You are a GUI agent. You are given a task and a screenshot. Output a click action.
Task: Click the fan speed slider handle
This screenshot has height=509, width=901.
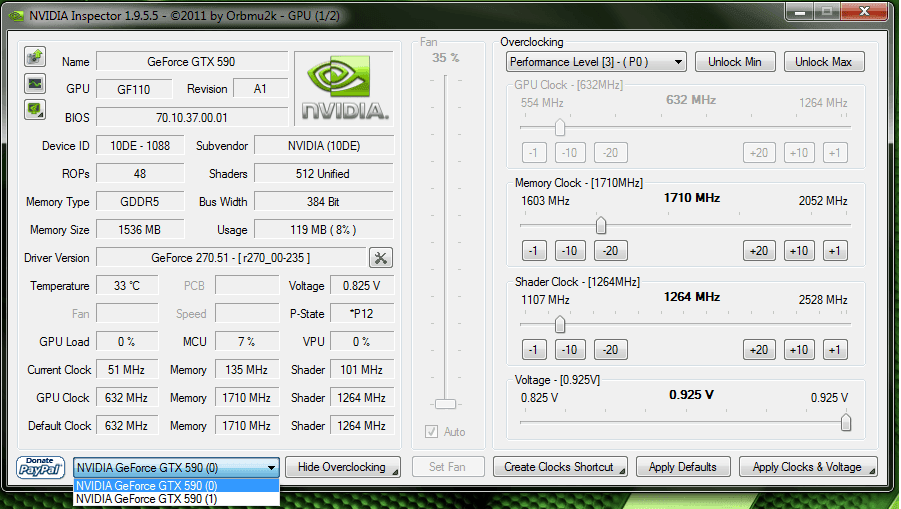point(445,404)
